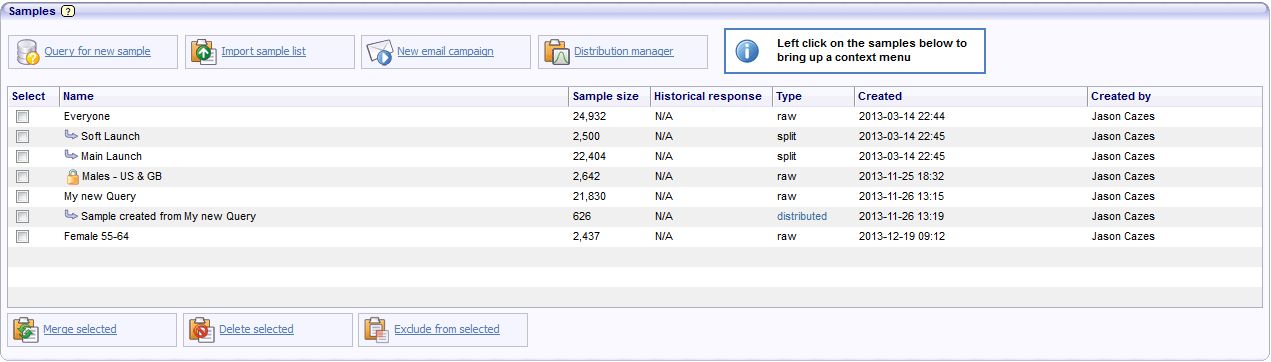Check the box for Female 55-64
The image size is (1271, 362).
[x=22, y=237]
